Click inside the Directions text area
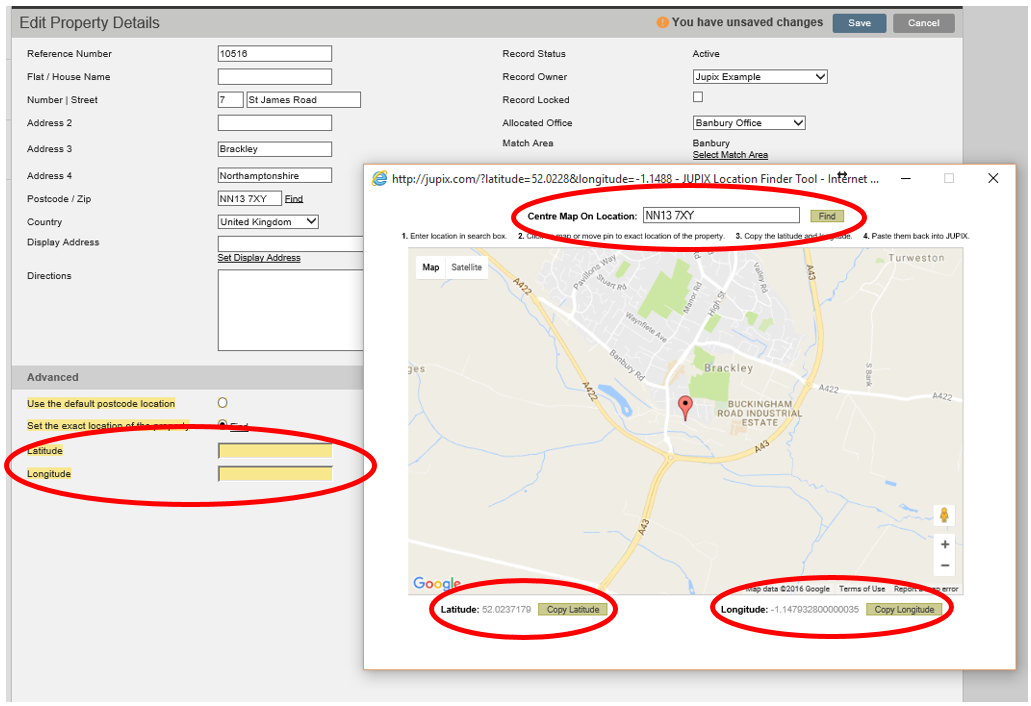 [291, 310]
